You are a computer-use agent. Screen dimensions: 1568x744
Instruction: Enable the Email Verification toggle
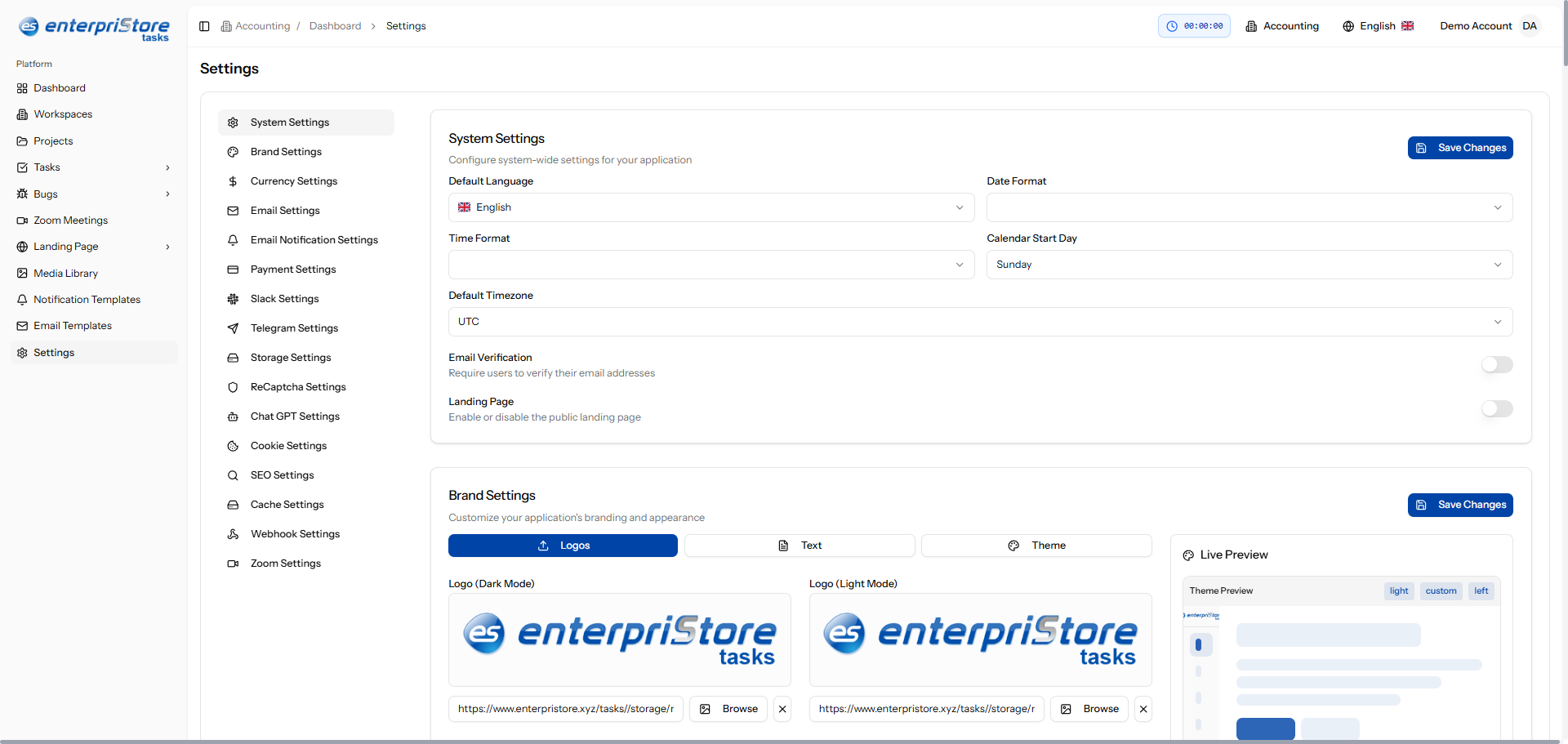point(1496,365)
